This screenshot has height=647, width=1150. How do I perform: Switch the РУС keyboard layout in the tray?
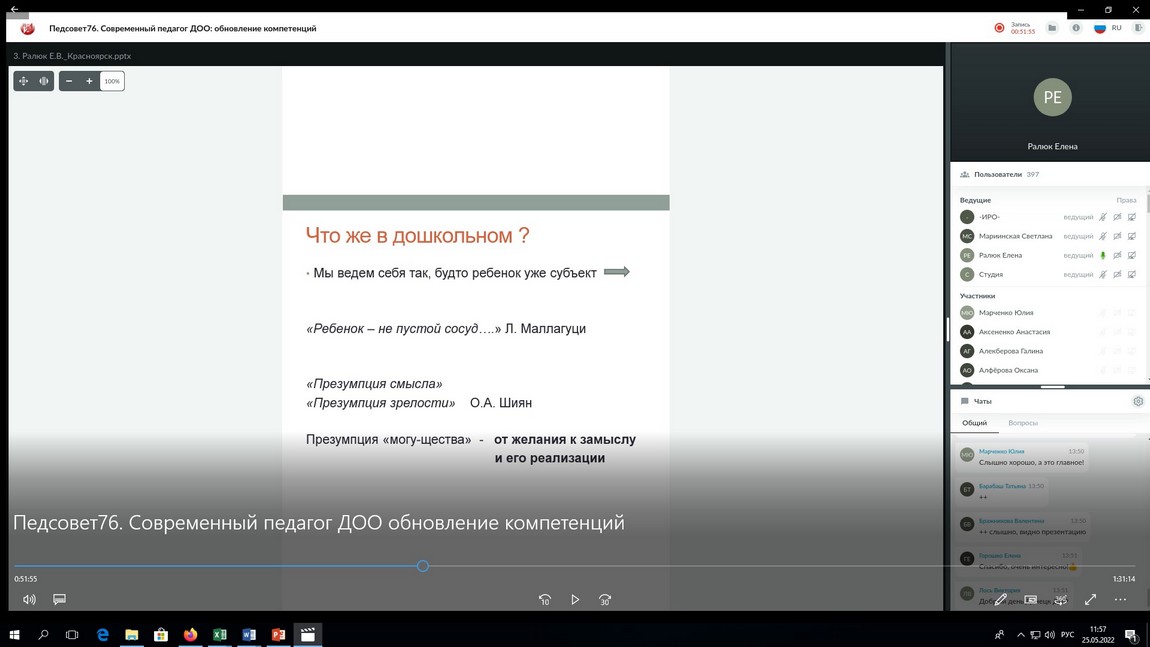point(1067,635)
